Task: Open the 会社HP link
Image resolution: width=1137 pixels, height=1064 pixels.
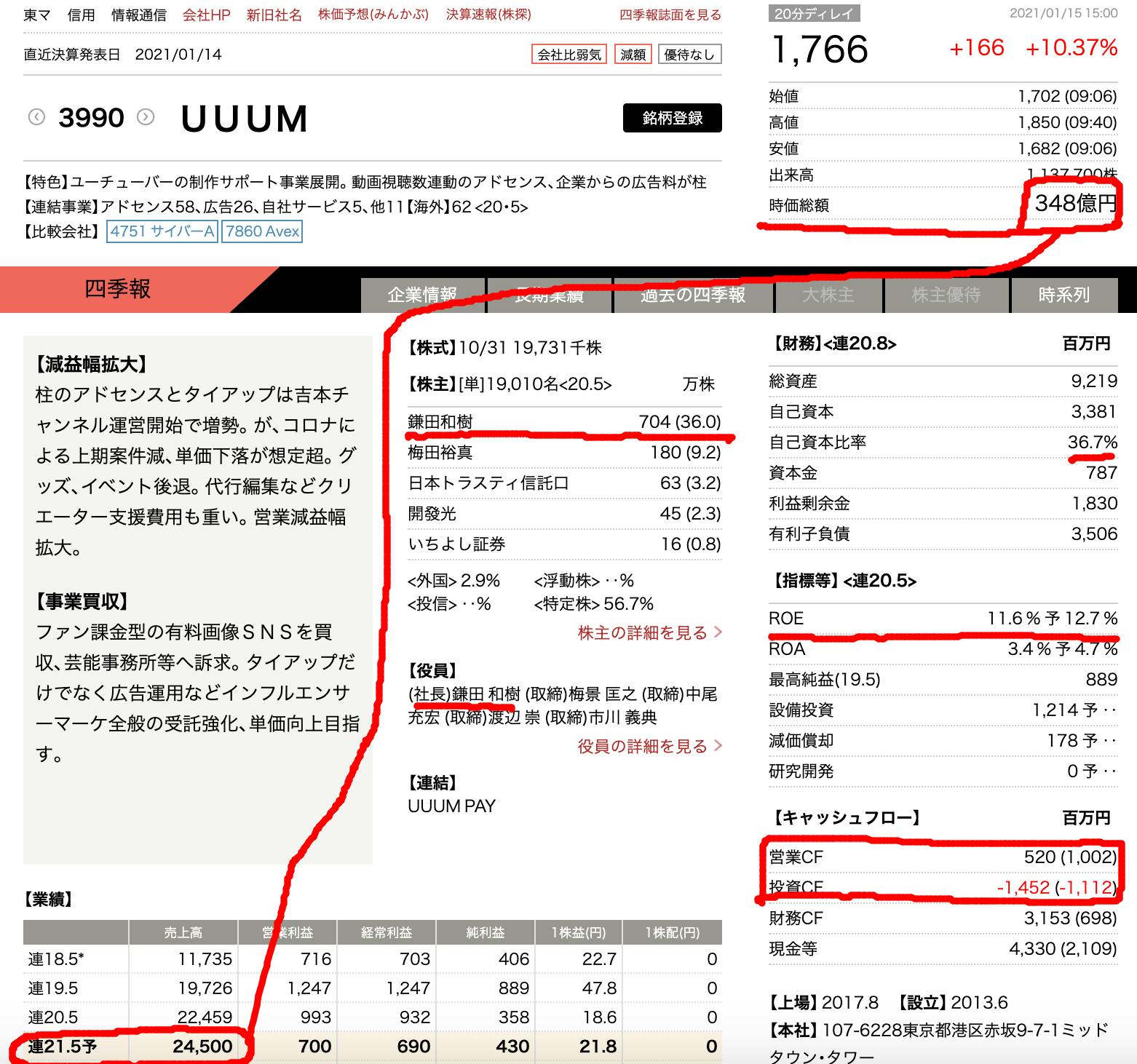Action: tap(206, 15)
